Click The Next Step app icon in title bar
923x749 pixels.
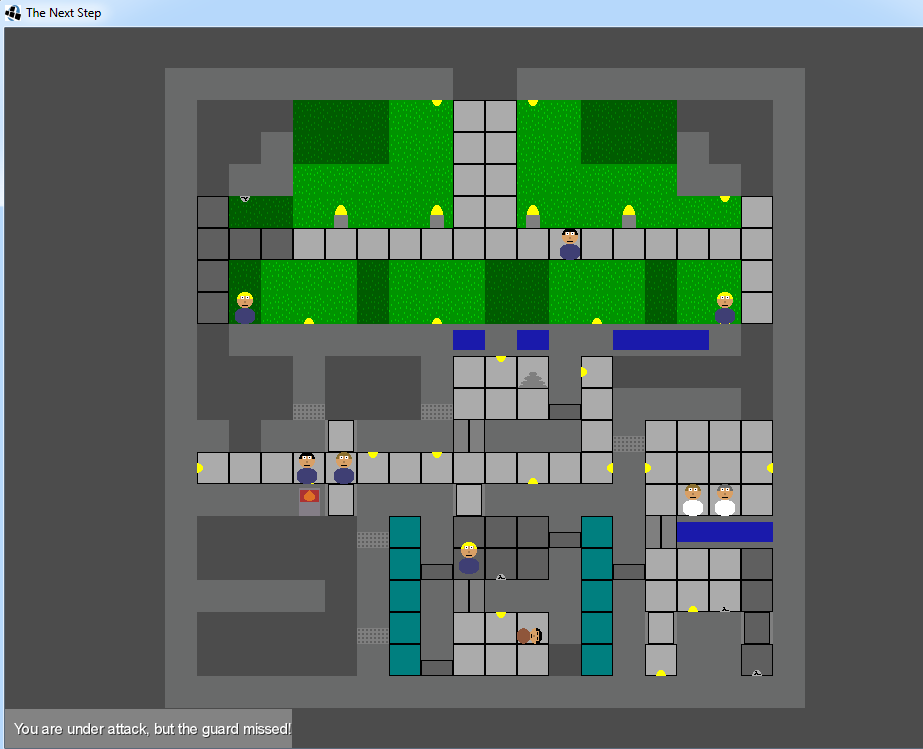[x=12, y=12]
